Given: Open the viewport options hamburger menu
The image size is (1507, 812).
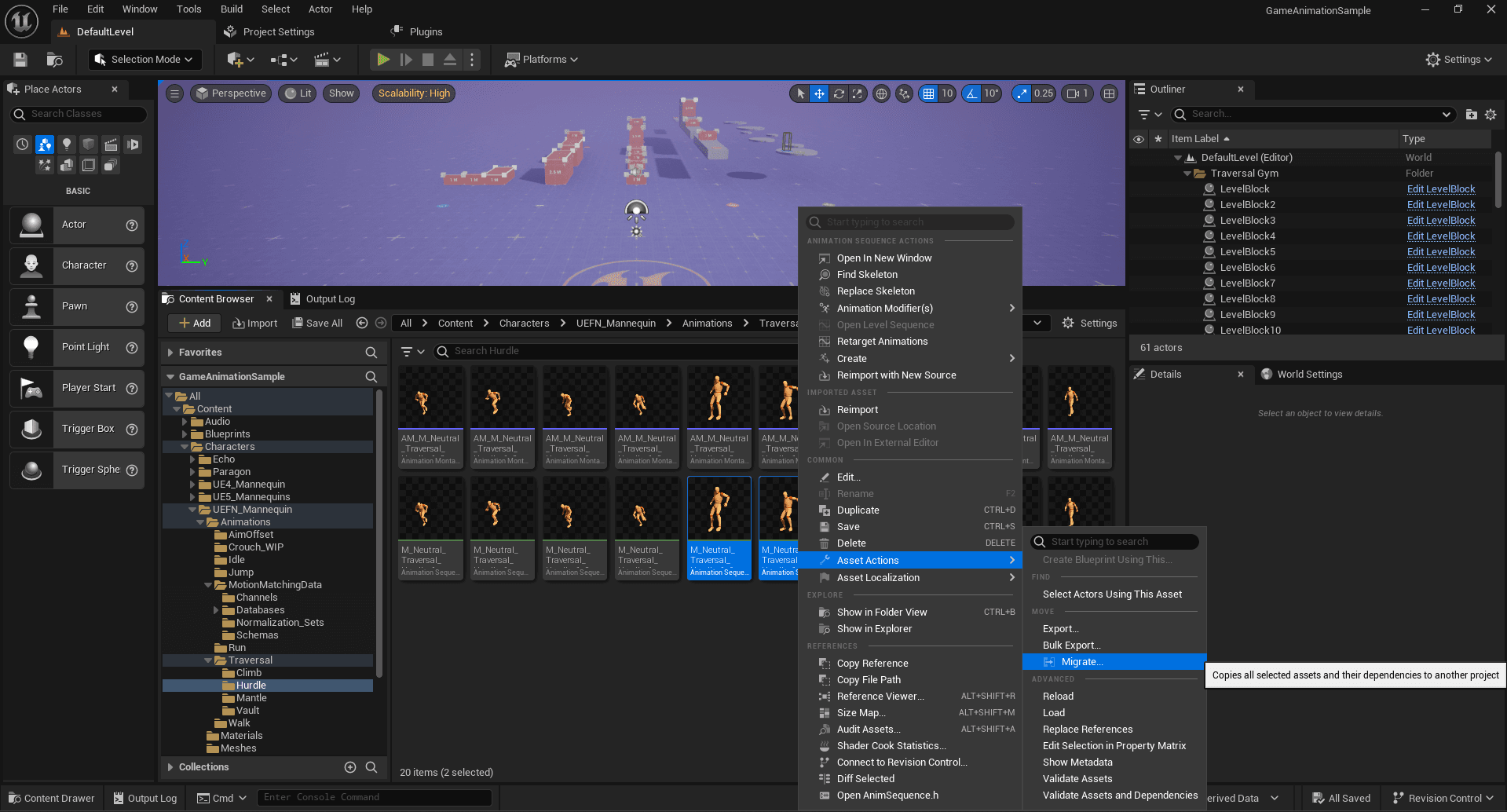Looking at the screenshot, I should [x=175, y=93].
